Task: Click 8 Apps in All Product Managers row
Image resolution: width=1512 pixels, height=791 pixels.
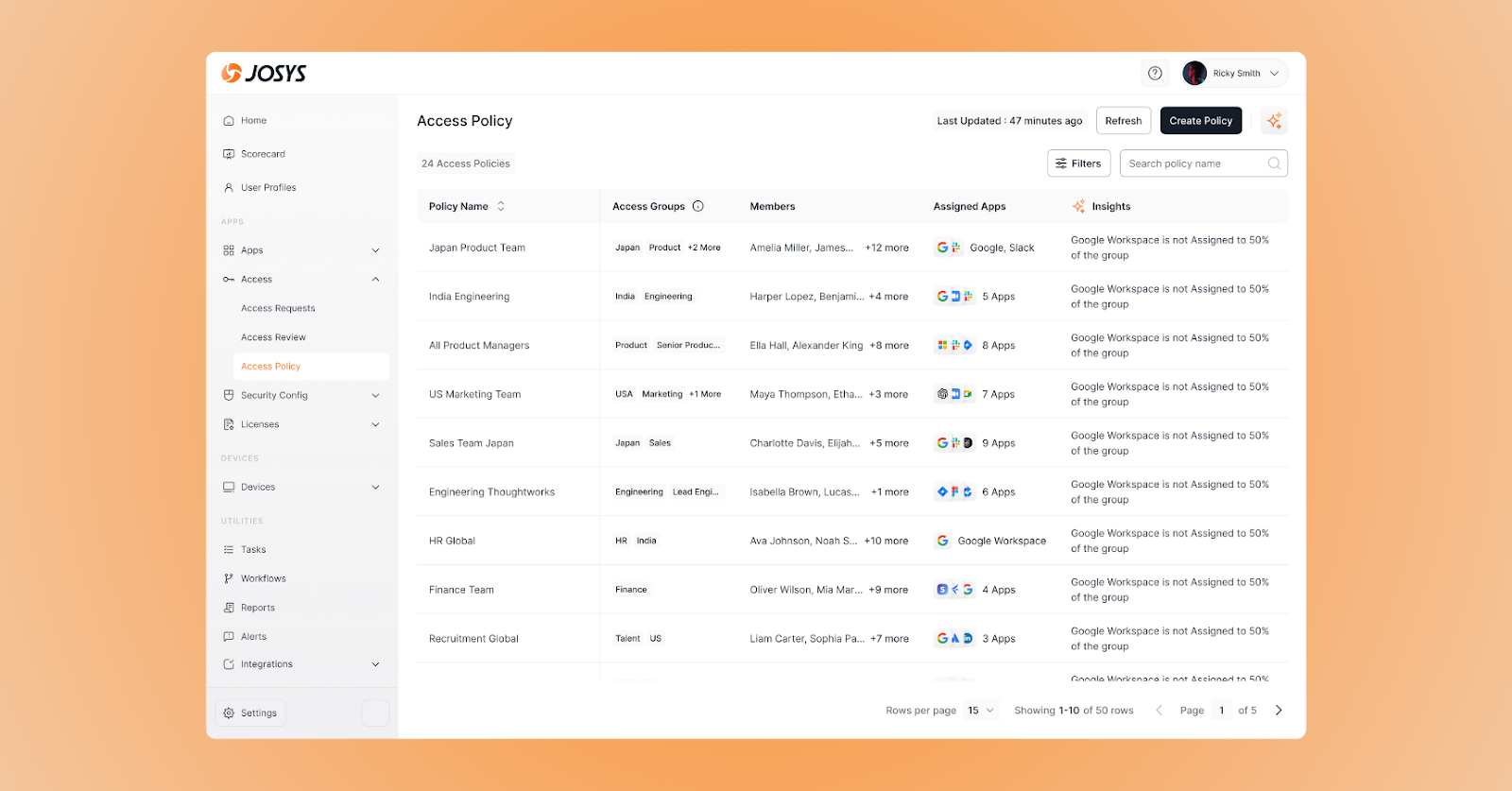Action: pos(999,346)
